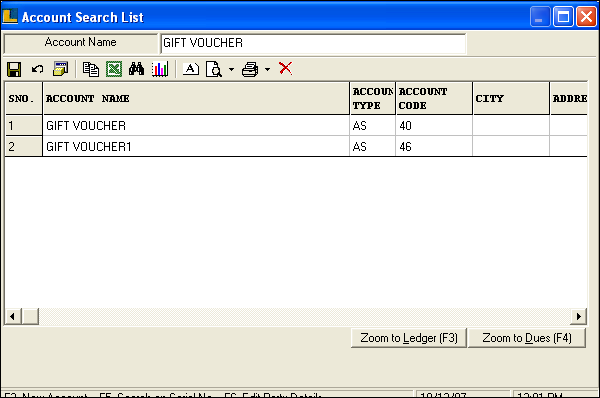
Task: Click the Undo arrow icon
Action: coord(38,69)
